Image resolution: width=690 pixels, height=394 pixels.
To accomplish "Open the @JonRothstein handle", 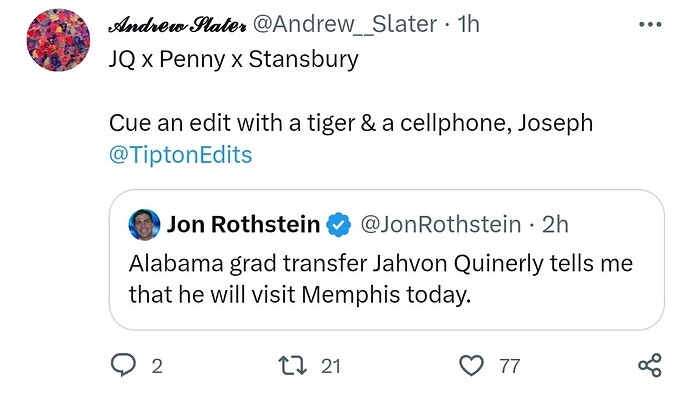I will (440, 225).
